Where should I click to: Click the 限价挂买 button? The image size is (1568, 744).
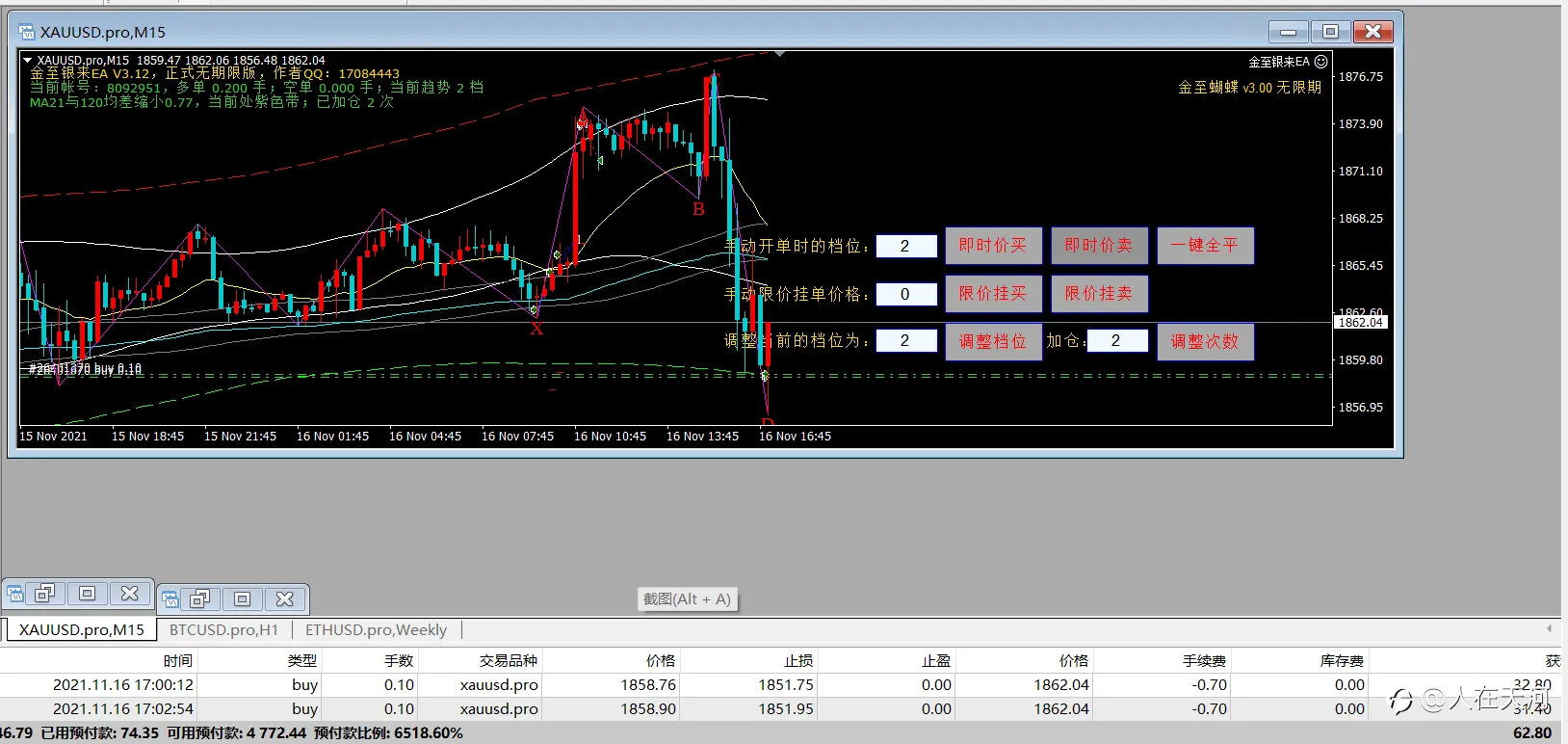click(x=993, y=294)
